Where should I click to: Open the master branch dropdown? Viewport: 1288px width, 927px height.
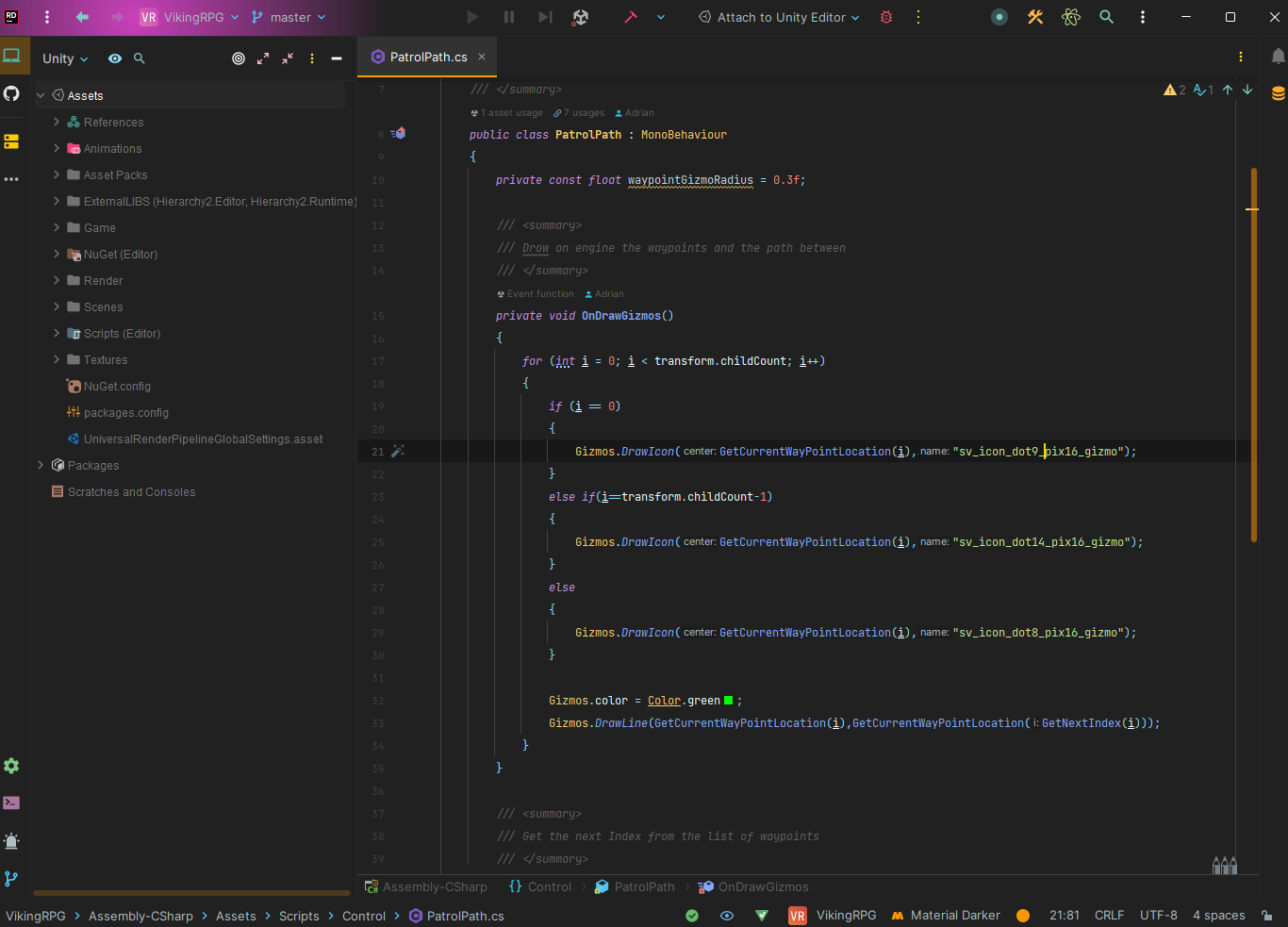click(x=289, y=17)
